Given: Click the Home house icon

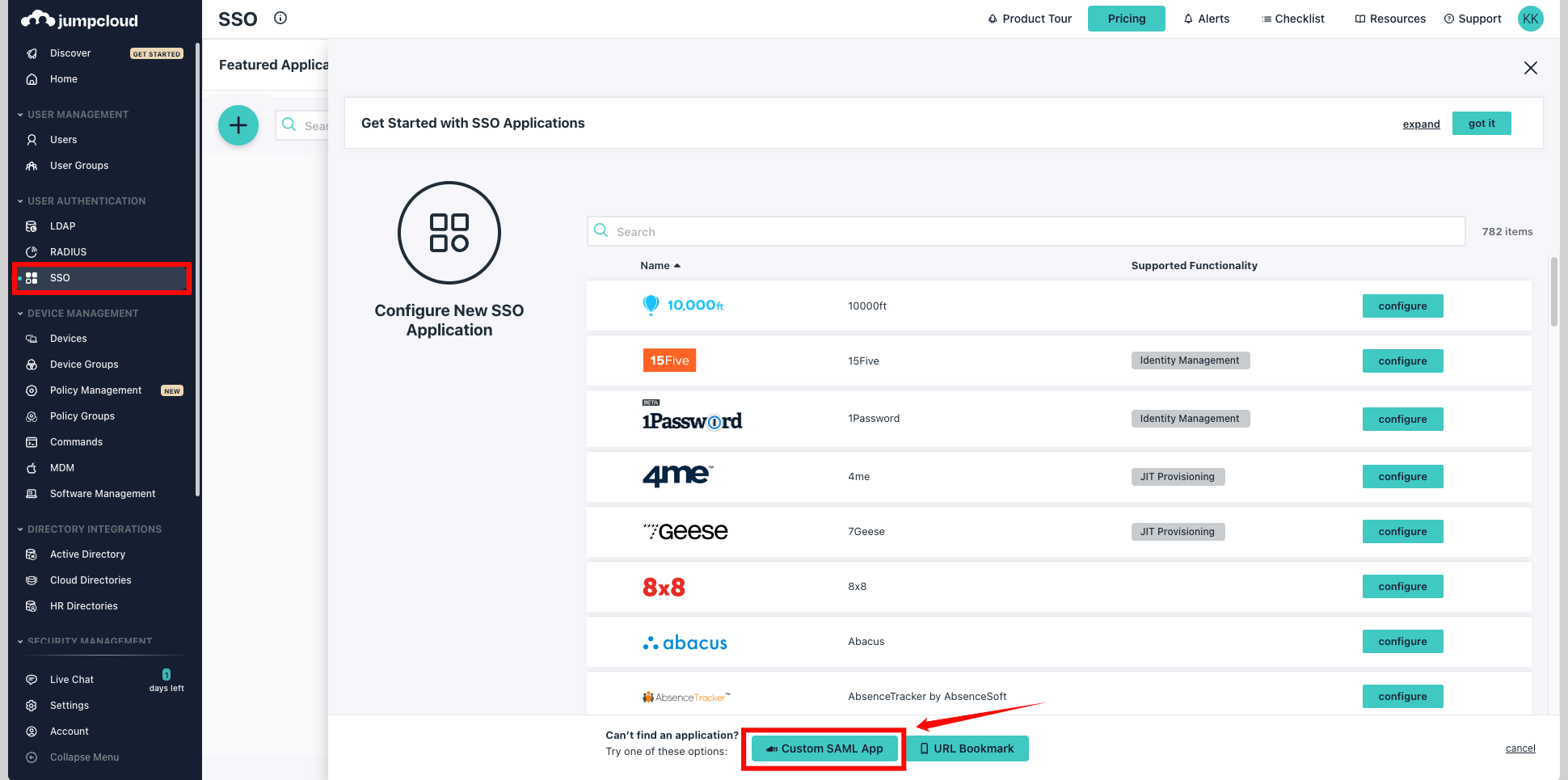Looking at the screenshot, I should [x=32, y=79].
